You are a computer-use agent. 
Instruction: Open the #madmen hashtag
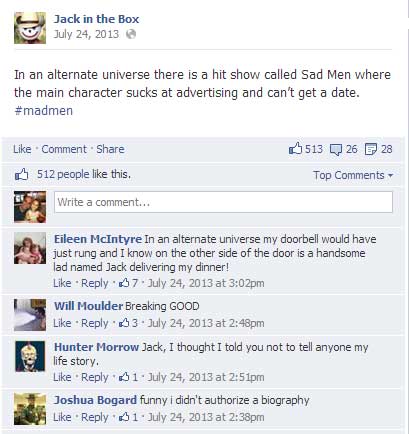coord(43,111)
